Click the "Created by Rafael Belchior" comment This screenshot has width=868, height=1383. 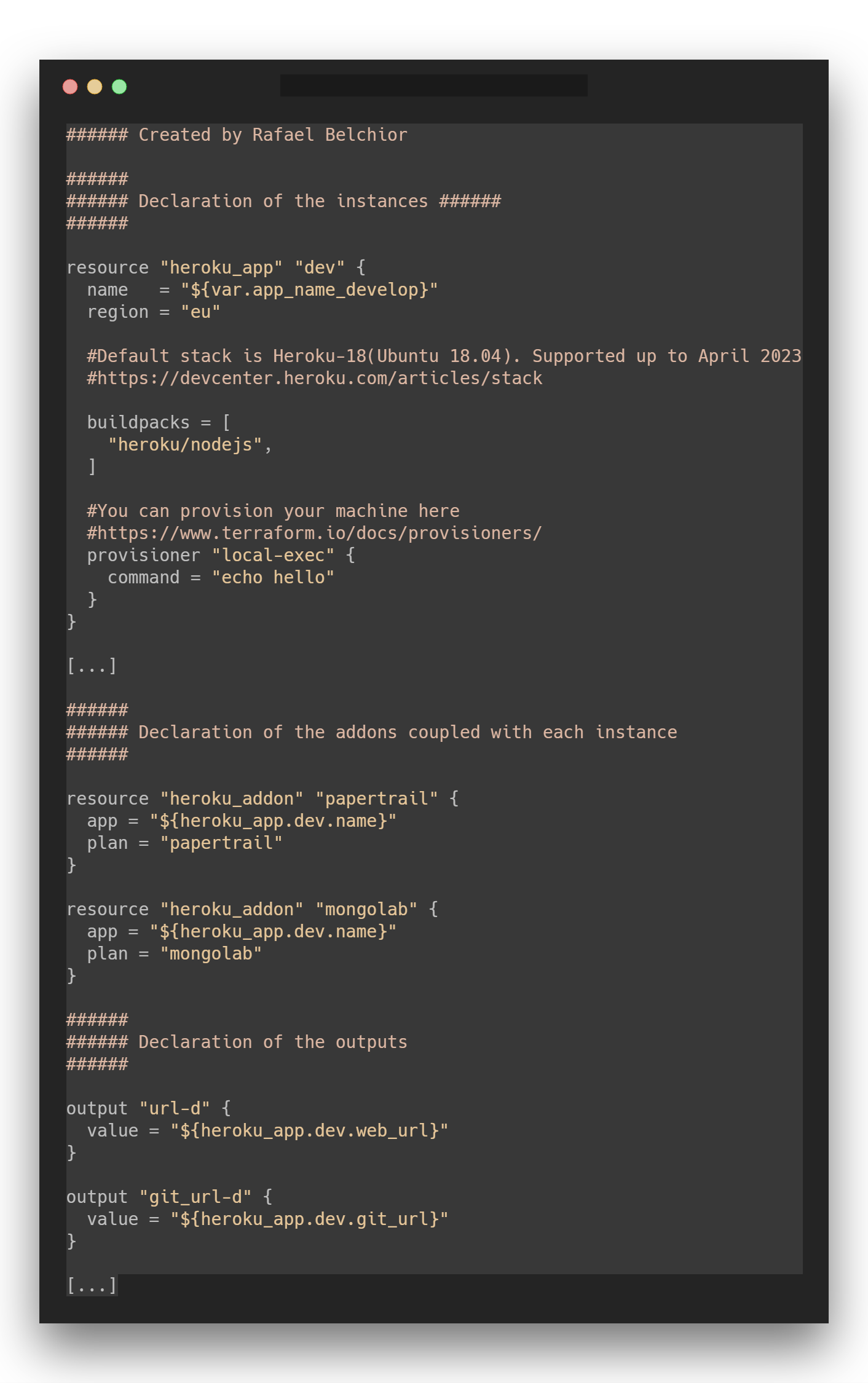(272, 135)
